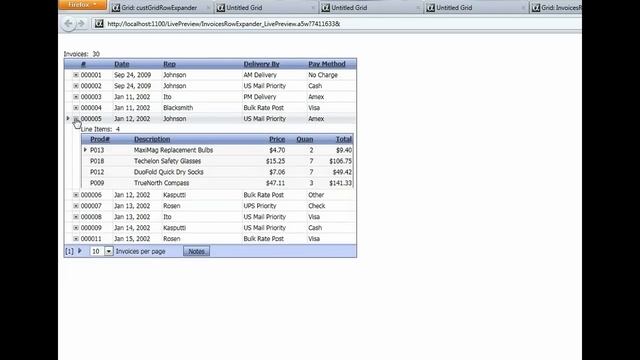640x360 pixels.
Task: Switch to third Untitled Grid tab
Action: [476, 8]
